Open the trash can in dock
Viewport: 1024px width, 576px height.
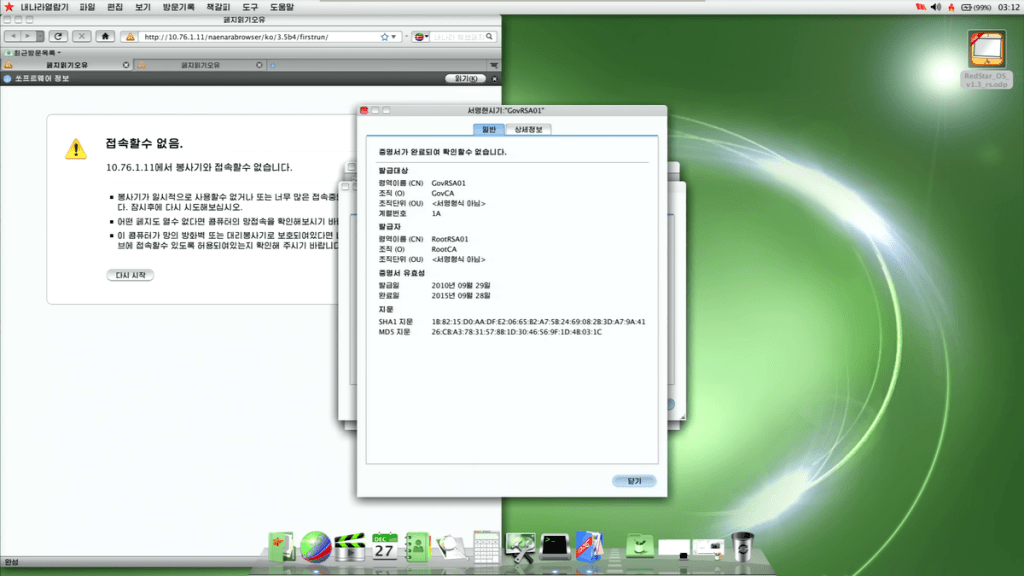pos(741,545)
